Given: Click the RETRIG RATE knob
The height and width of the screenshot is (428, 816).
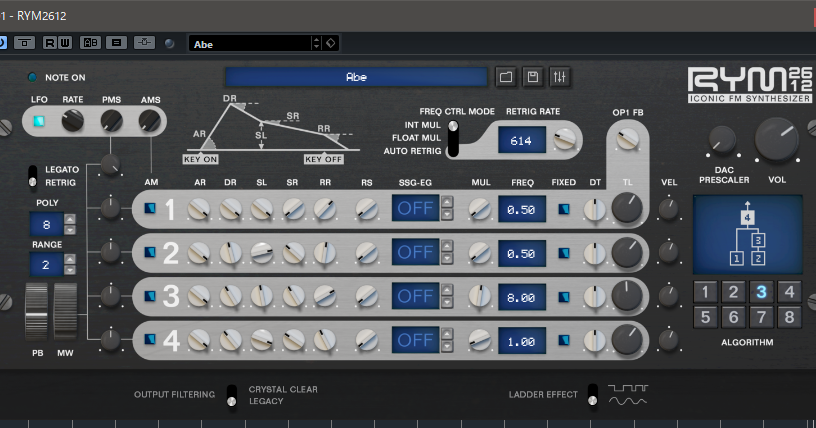Looking at the screenshot, I should click(x=565, y=139).
